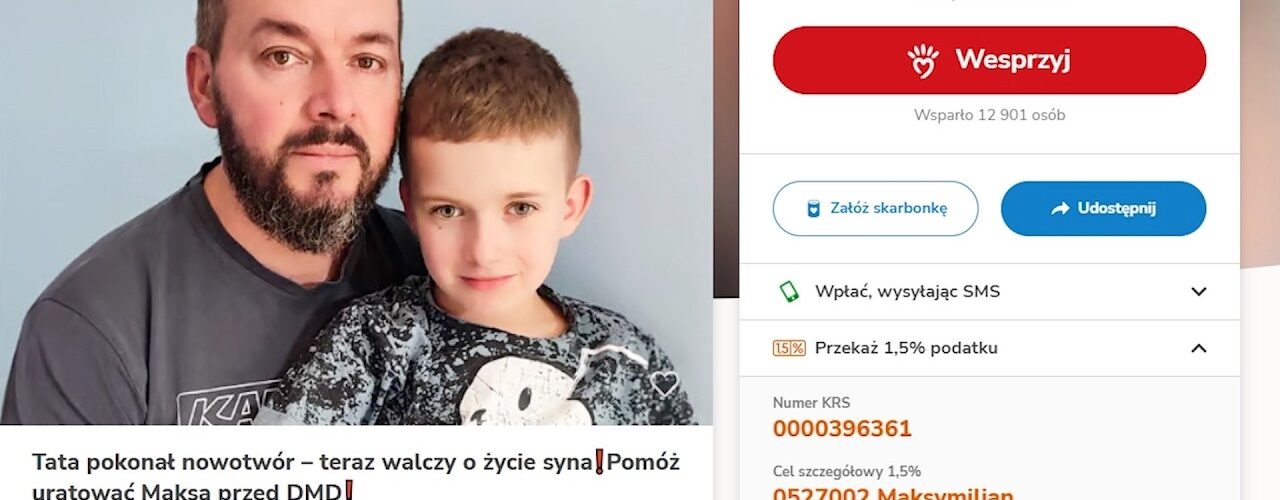The width and height of the screenshot is (1280, 500).
Task: Collapse the Przekaż 1,5% podatku up chevron
Action: pyautogui.click(x=1198, y=348)
